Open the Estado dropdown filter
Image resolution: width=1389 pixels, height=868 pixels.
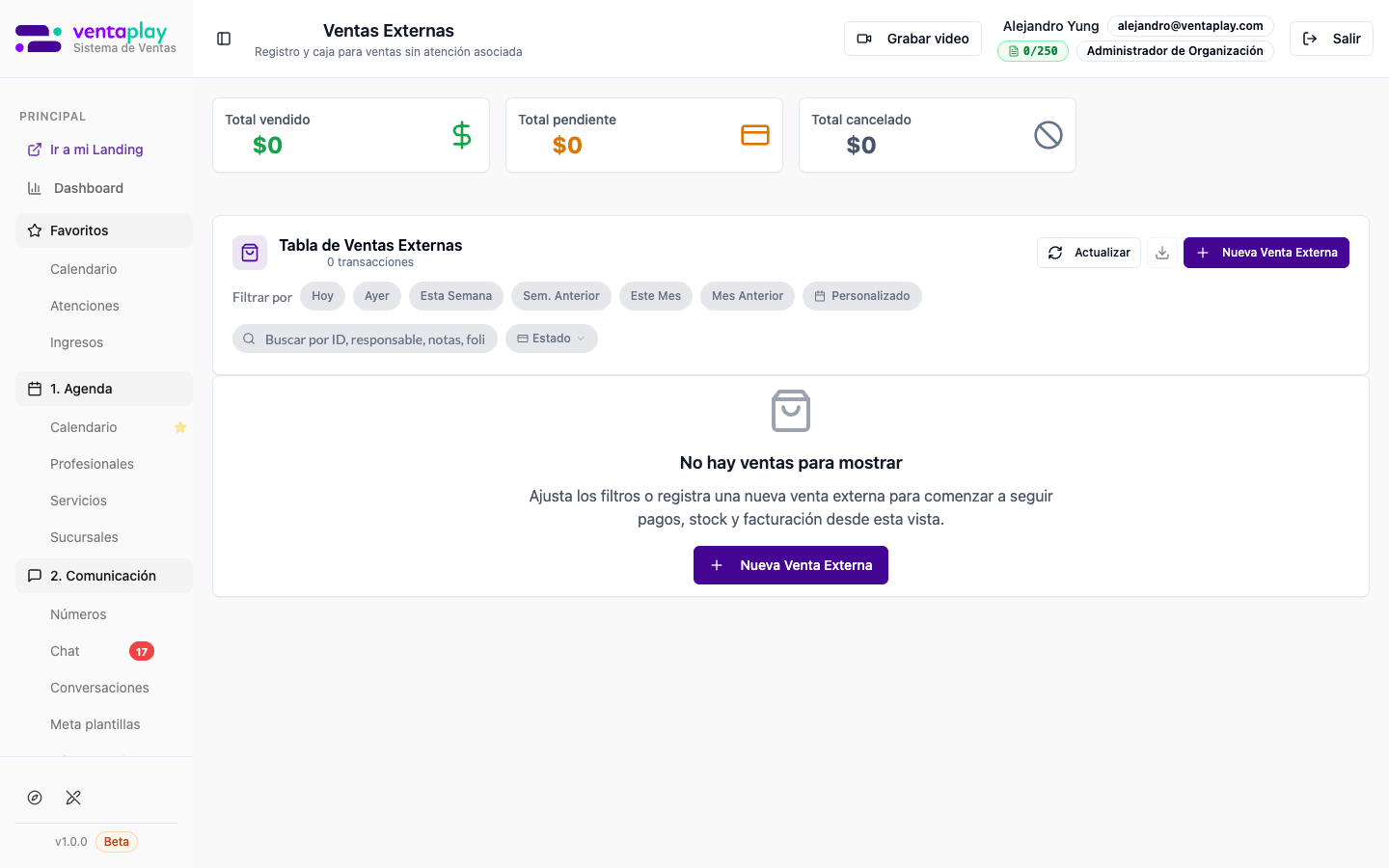click(551, 339)
